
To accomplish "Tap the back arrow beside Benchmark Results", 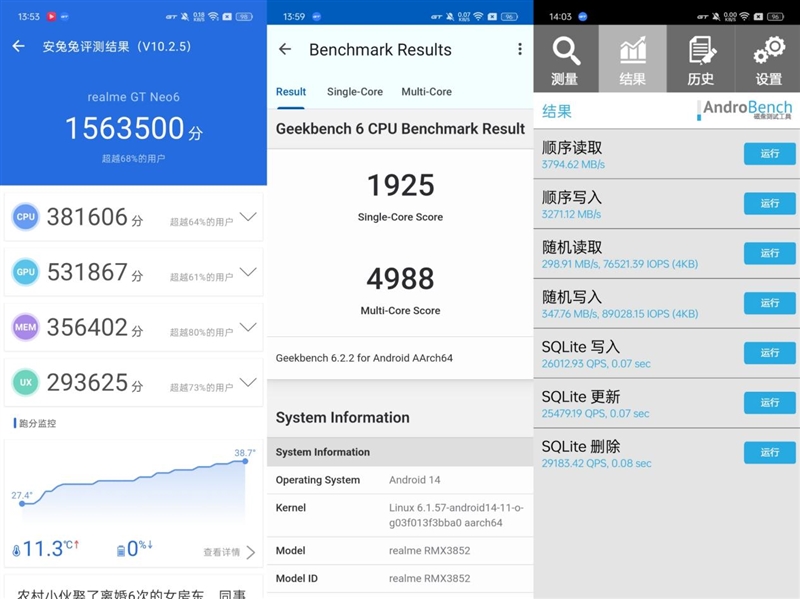I will [x=285, y=50].
